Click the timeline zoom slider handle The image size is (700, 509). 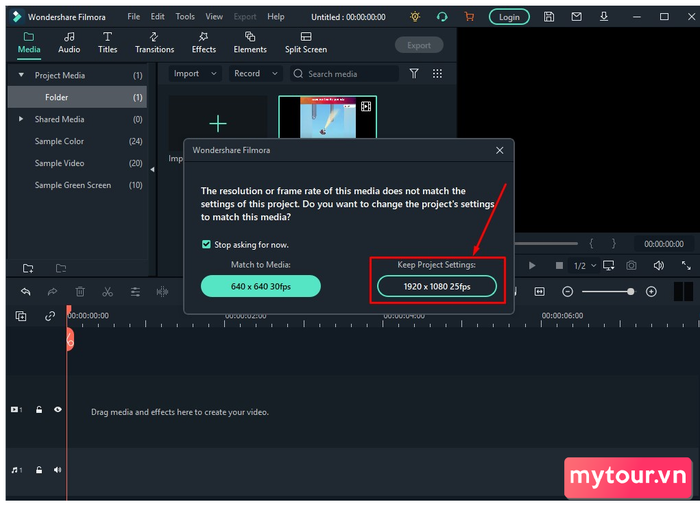[630, 292]
